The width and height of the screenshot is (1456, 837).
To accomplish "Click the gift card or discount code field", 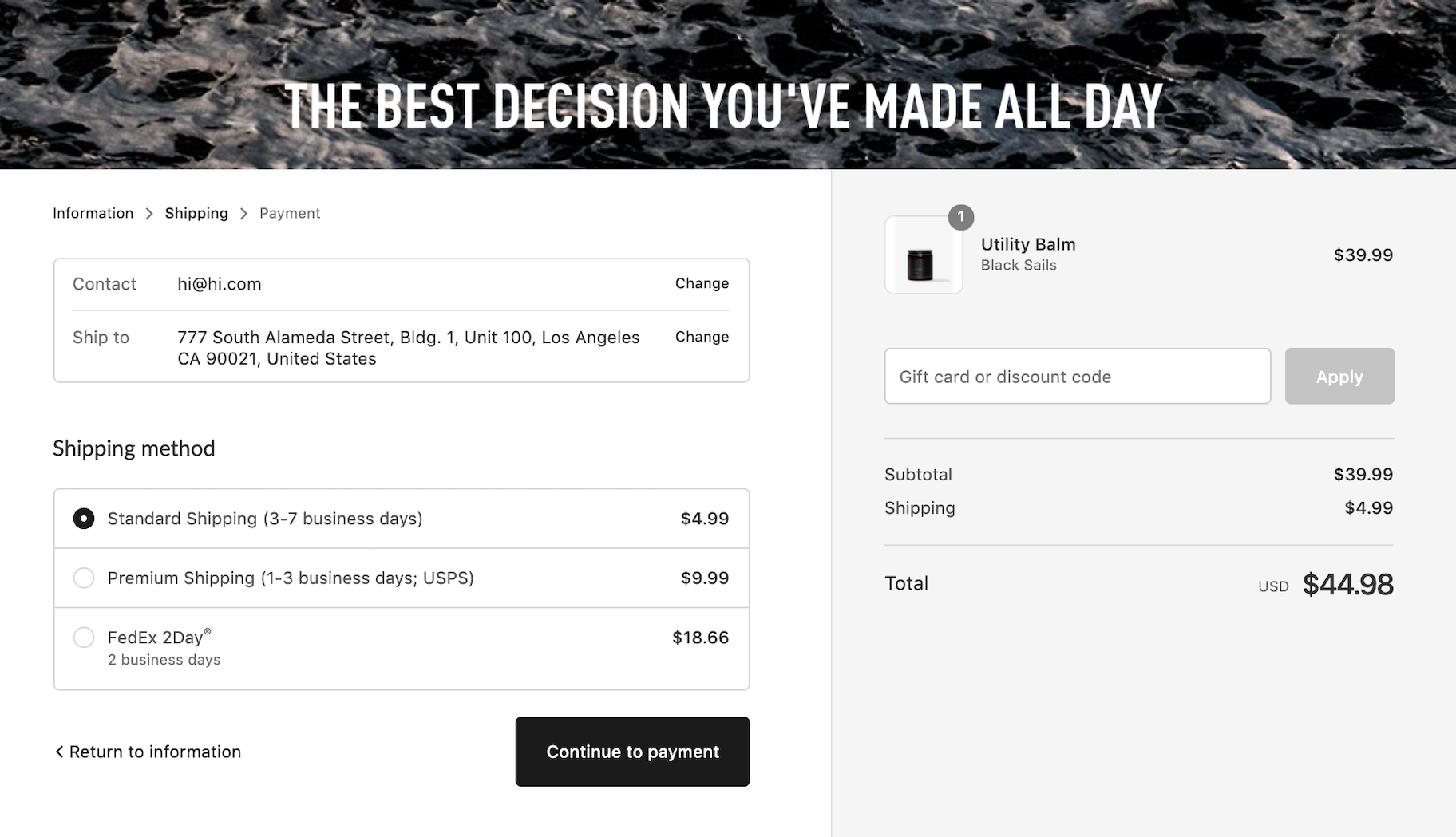I will (x=1077, y=377).
